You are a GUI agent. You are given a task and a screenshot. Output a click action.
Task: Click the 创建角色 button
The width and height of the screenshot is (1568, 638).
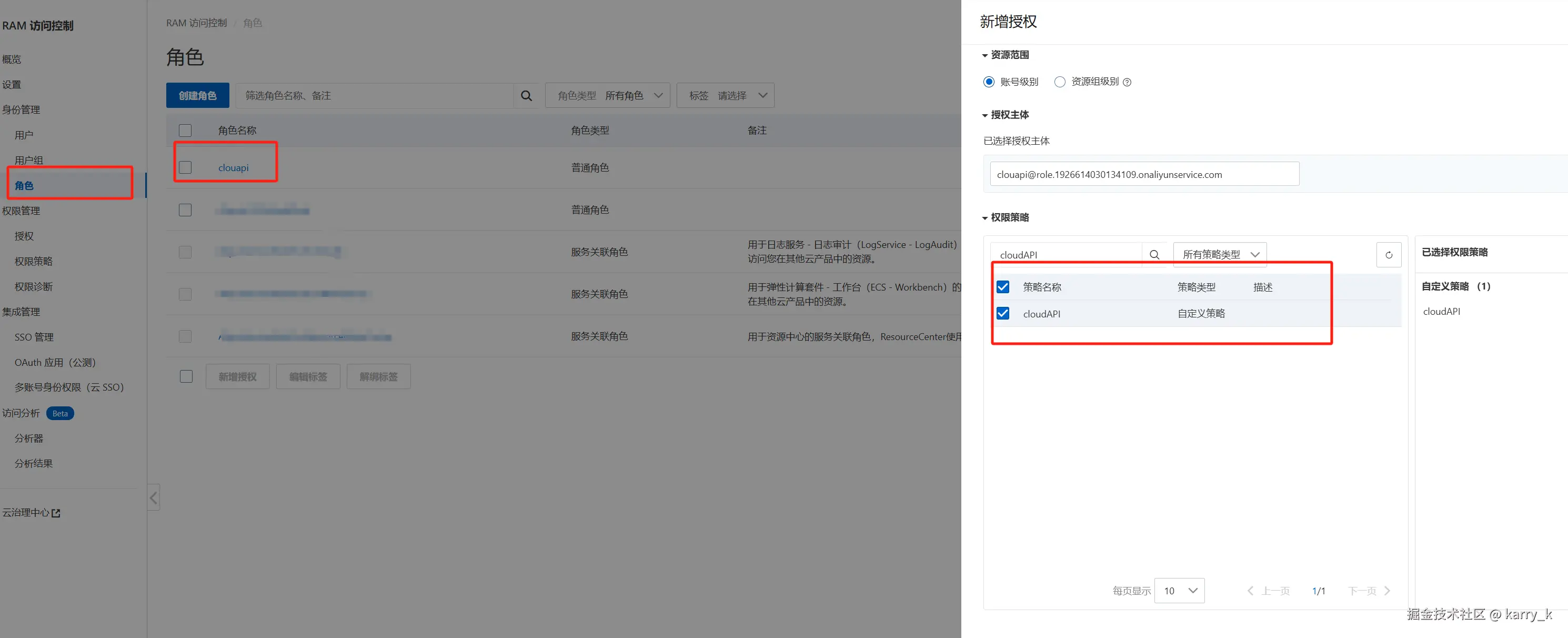(197, 96)
